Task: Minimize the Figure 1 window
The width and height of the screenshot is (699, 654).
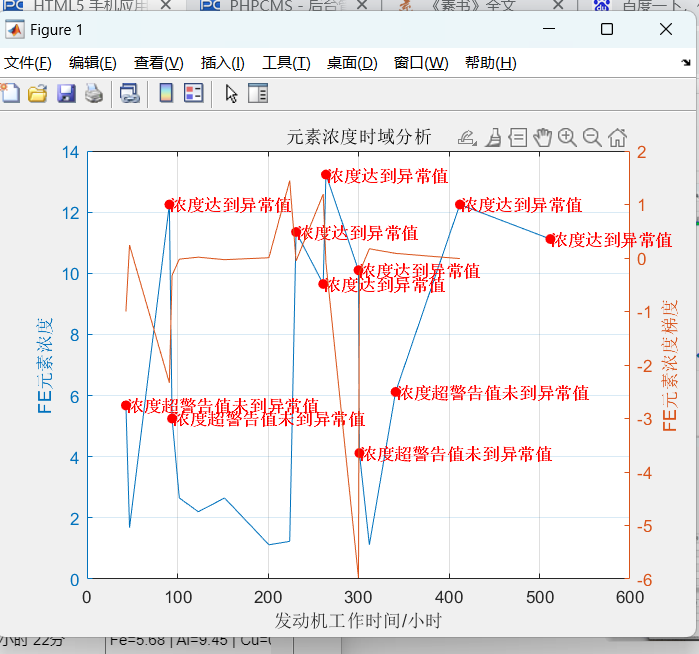Action: 549,29
